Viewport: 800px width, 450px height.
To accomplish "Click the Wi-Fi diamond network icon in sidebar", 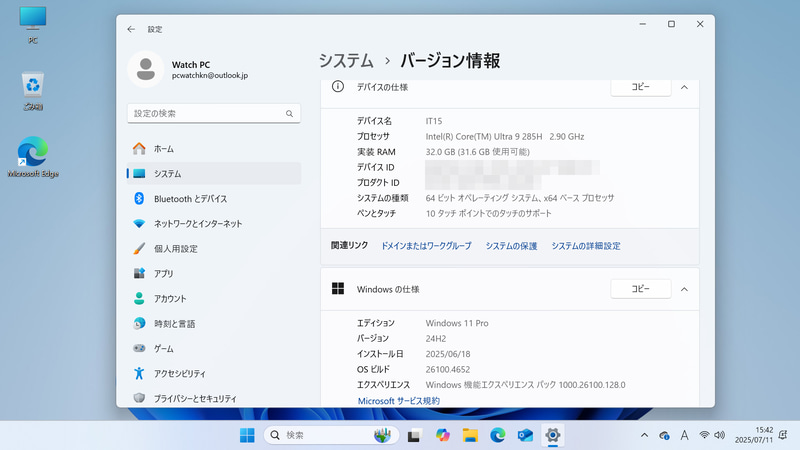I will 139,223.
